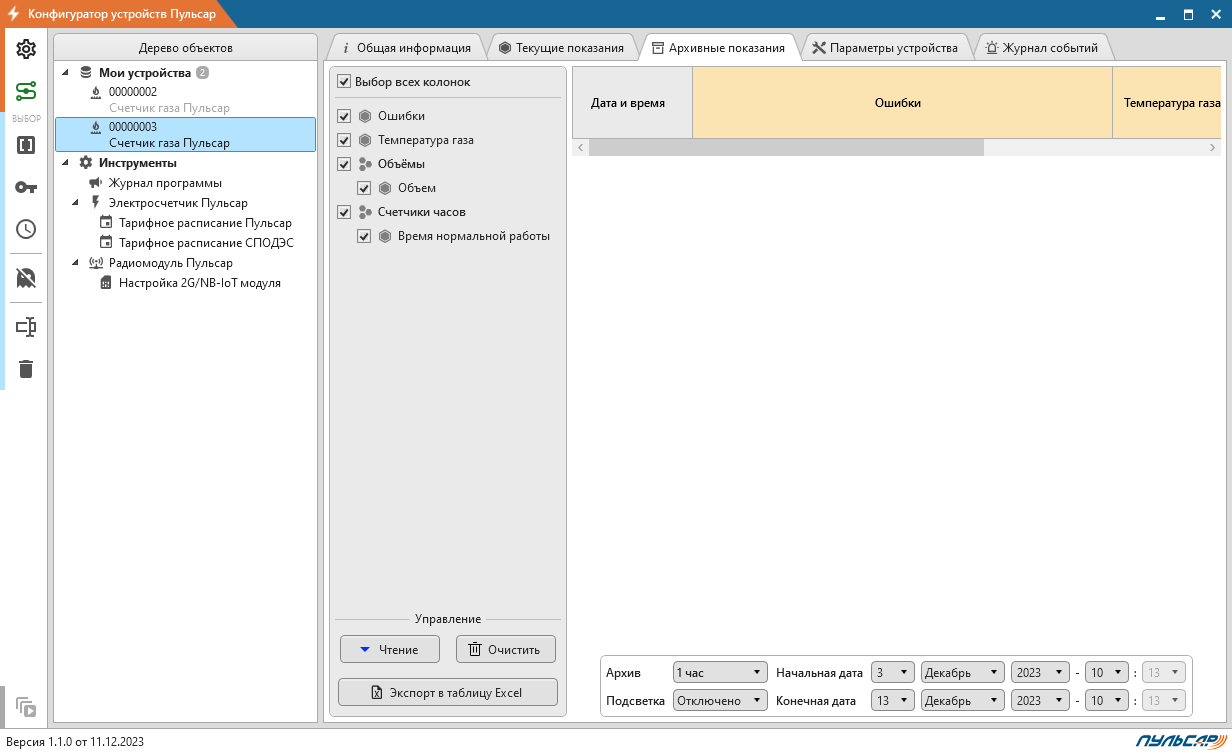This screenshot has width=1232, height=754.
Task: Click the hexagon icon next to Ошибки
Action: [x=365, y=116]
